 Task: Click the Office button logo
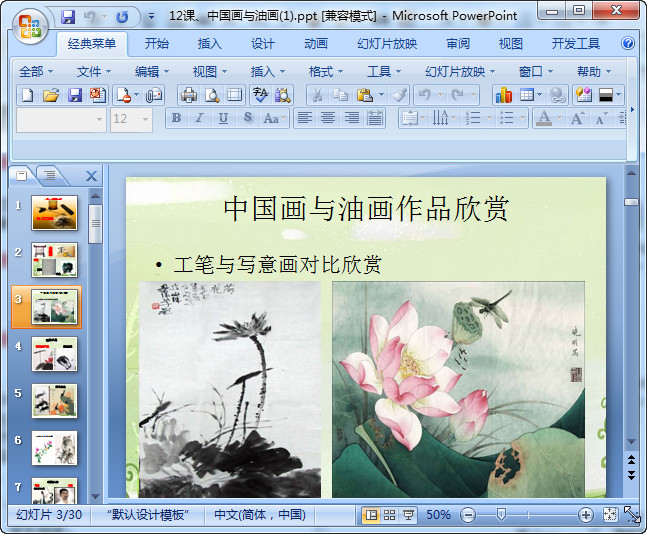coord(30,27)
